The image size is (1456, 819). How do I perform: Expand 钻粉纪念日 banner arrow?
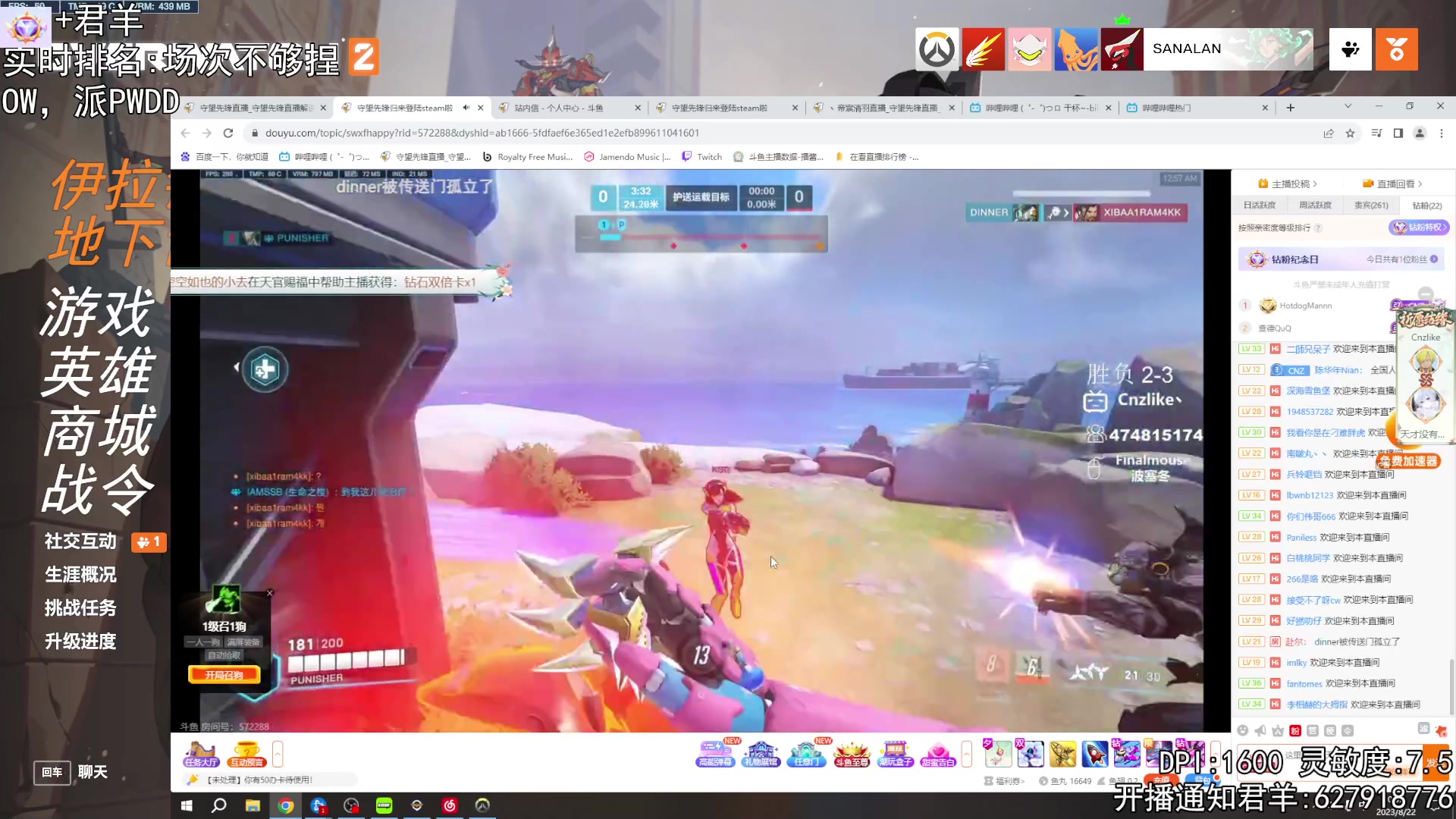pos(1434,259)
